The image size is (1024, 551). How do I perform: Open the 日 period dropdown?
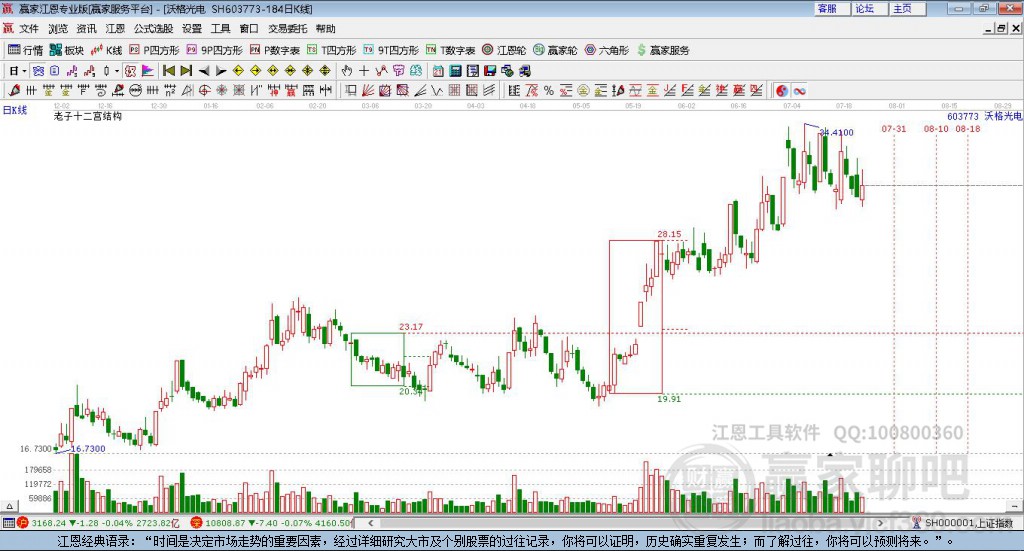click(18, 71)
